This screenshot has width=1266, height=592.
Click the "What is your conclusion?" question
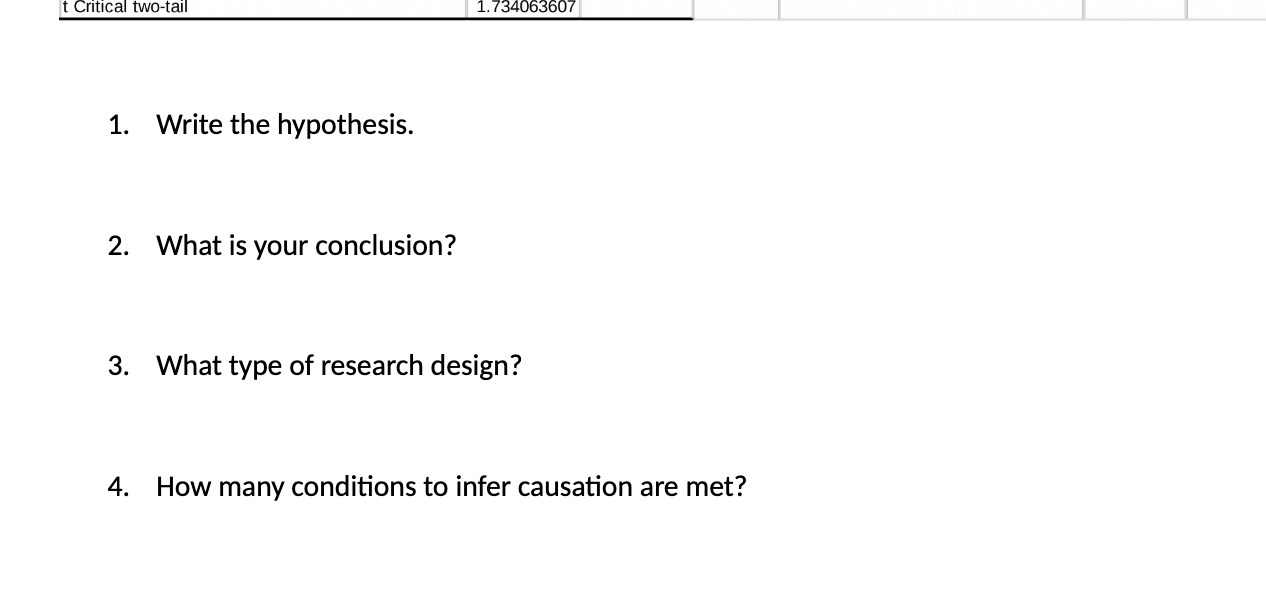click(306, 246)
